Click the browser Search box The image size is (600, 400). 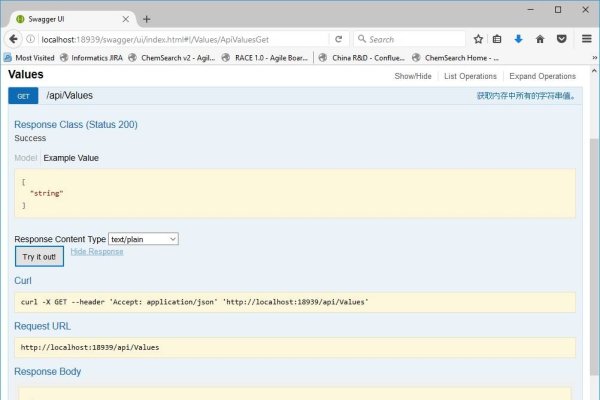click(409, 39)
